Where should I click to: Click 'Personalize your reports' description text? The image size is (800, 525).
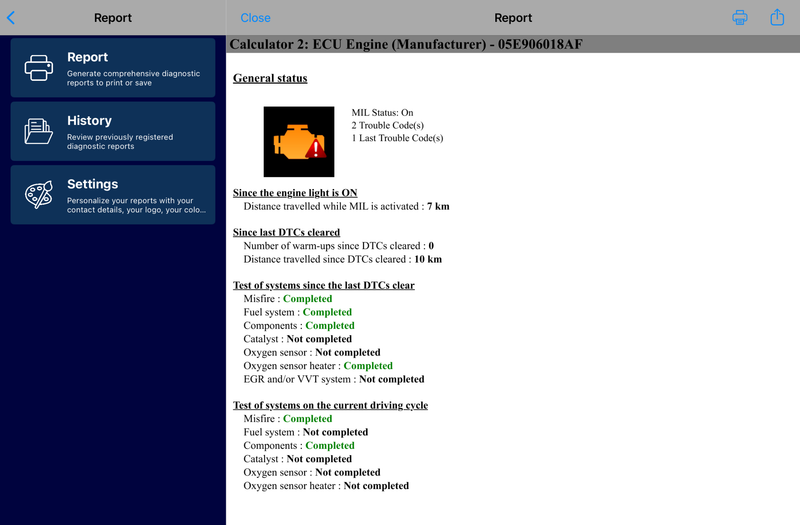tap(136, 205)
